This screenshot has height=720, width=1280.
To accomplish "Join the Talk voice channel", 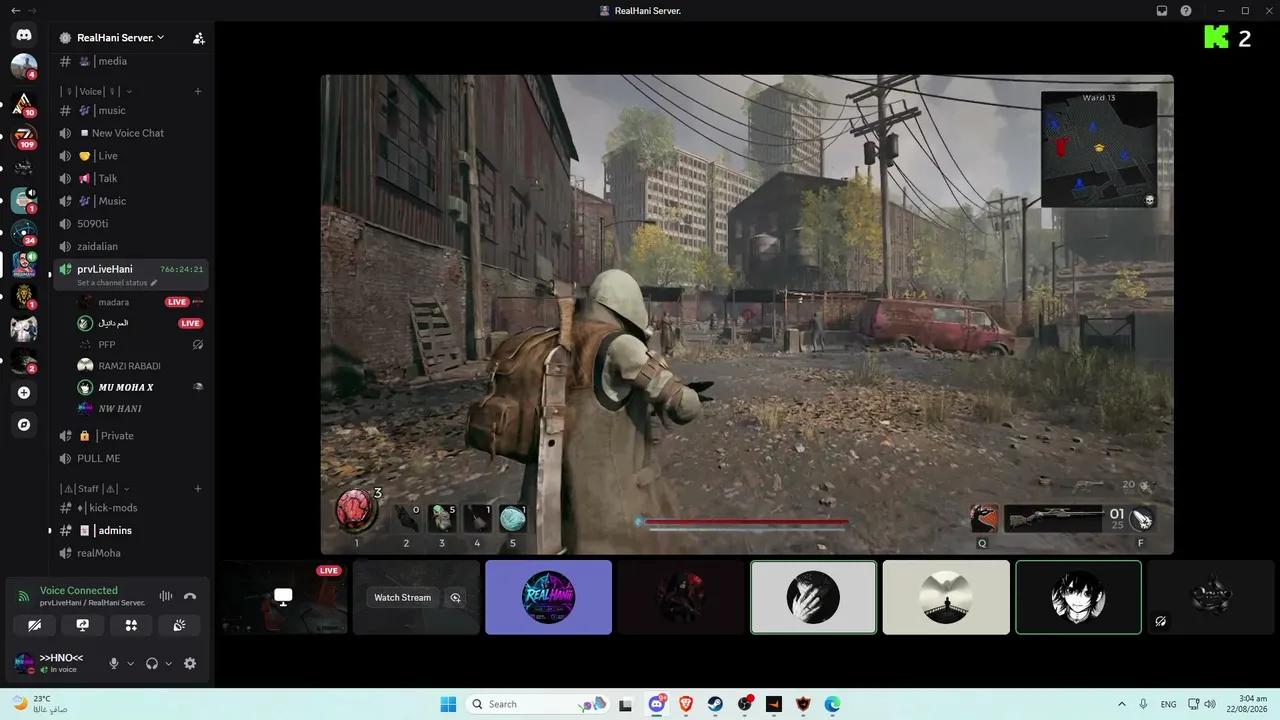I will click(x=131, y=178).
